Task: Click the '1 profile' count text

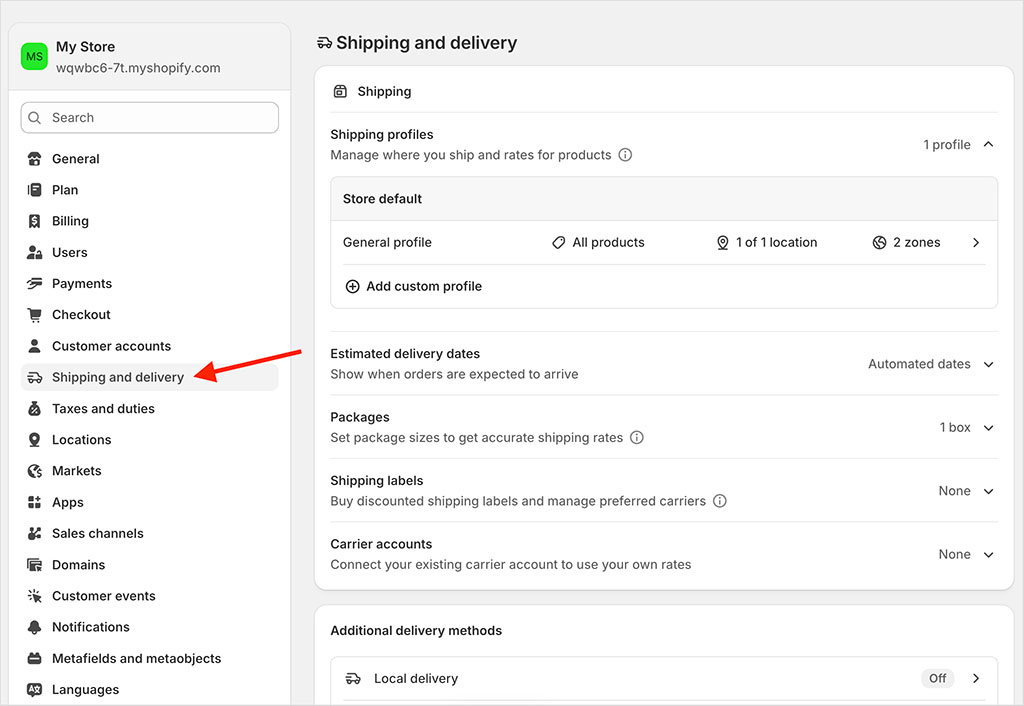Action: click(x=947, y=144)
